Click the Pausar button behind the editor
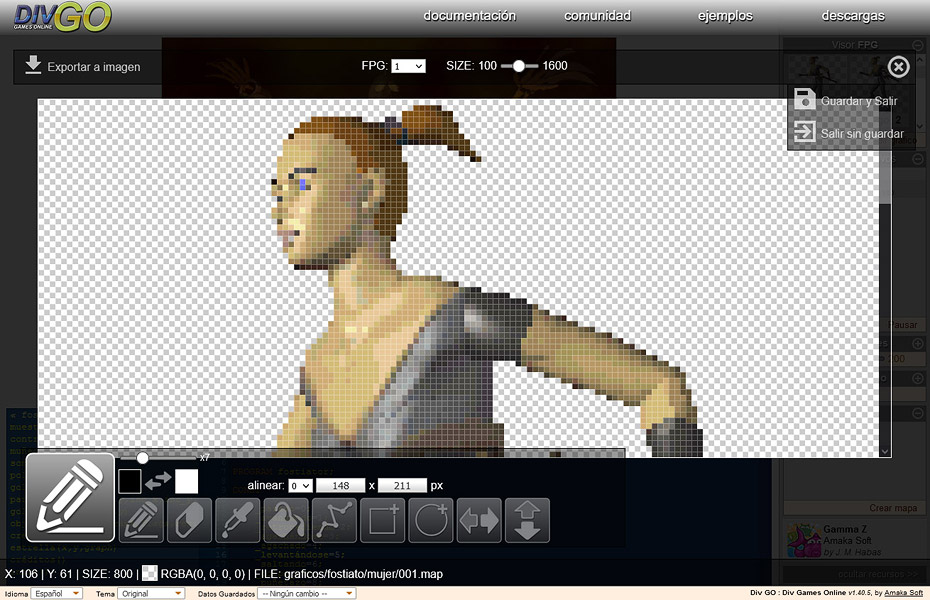This screenshot has width=930, height=600. [902, 325]
